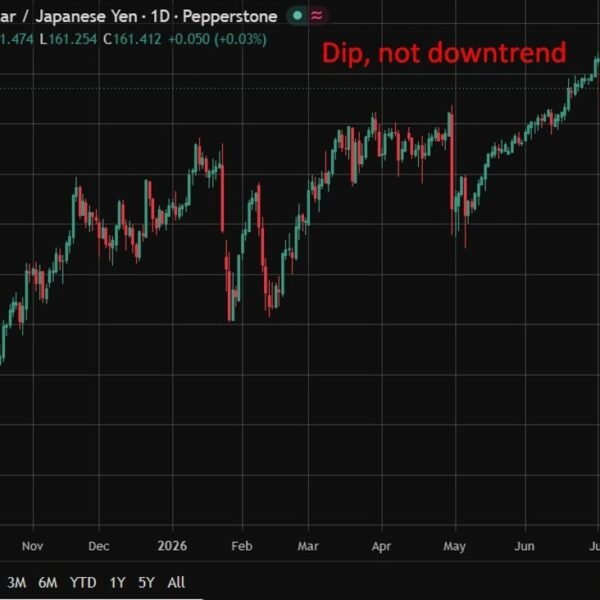The image size is (600, 600).
Task: Click the Apr label on time axis
Action: (x=382, y=546)
